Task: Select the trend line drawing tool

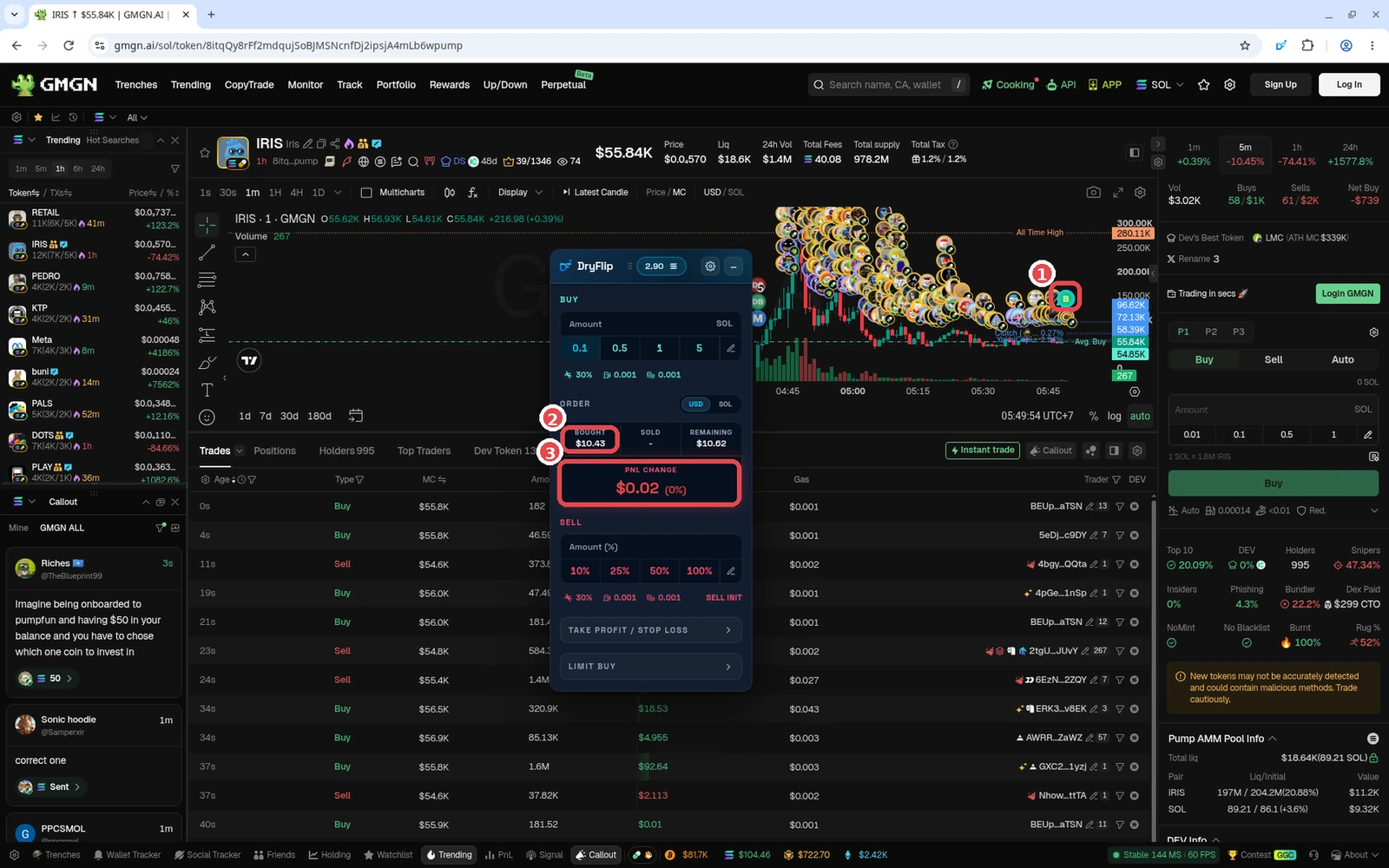Action: [207, 253]
